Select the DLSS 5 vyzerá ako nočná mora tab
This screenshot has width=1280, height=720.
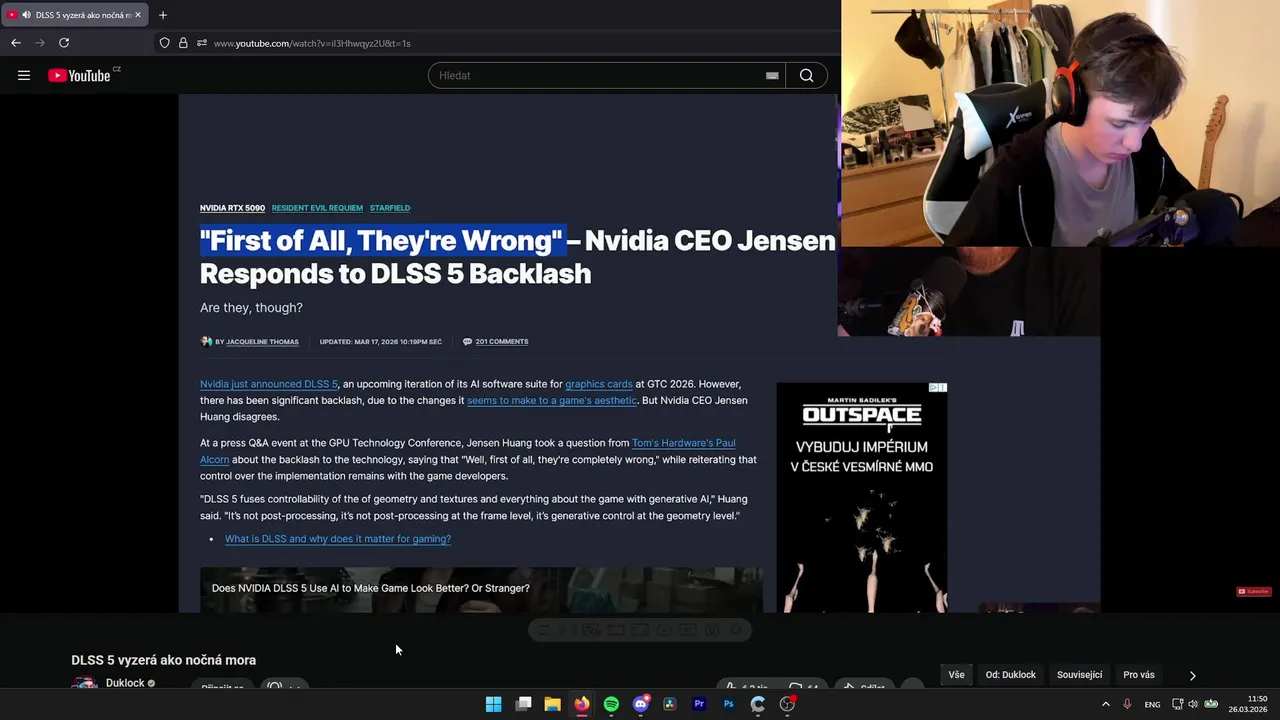click(75, 15)
